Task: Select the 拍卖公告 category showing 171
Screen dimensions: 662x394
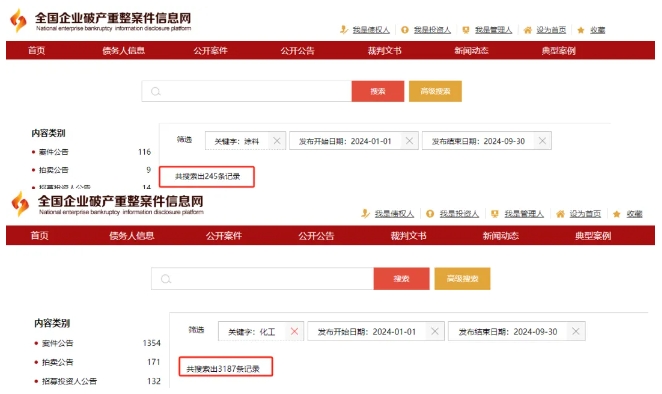Action: coord(57,362)
